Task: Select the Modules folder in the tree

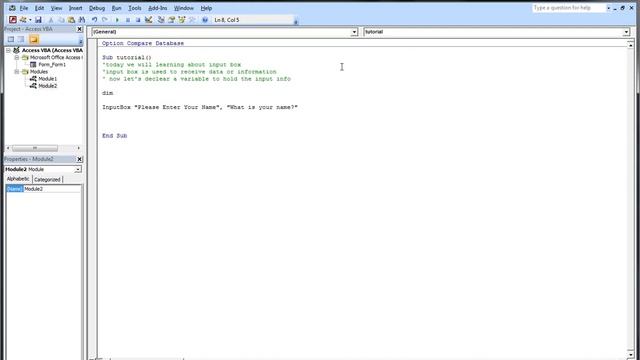Action: tap(38, 72)
